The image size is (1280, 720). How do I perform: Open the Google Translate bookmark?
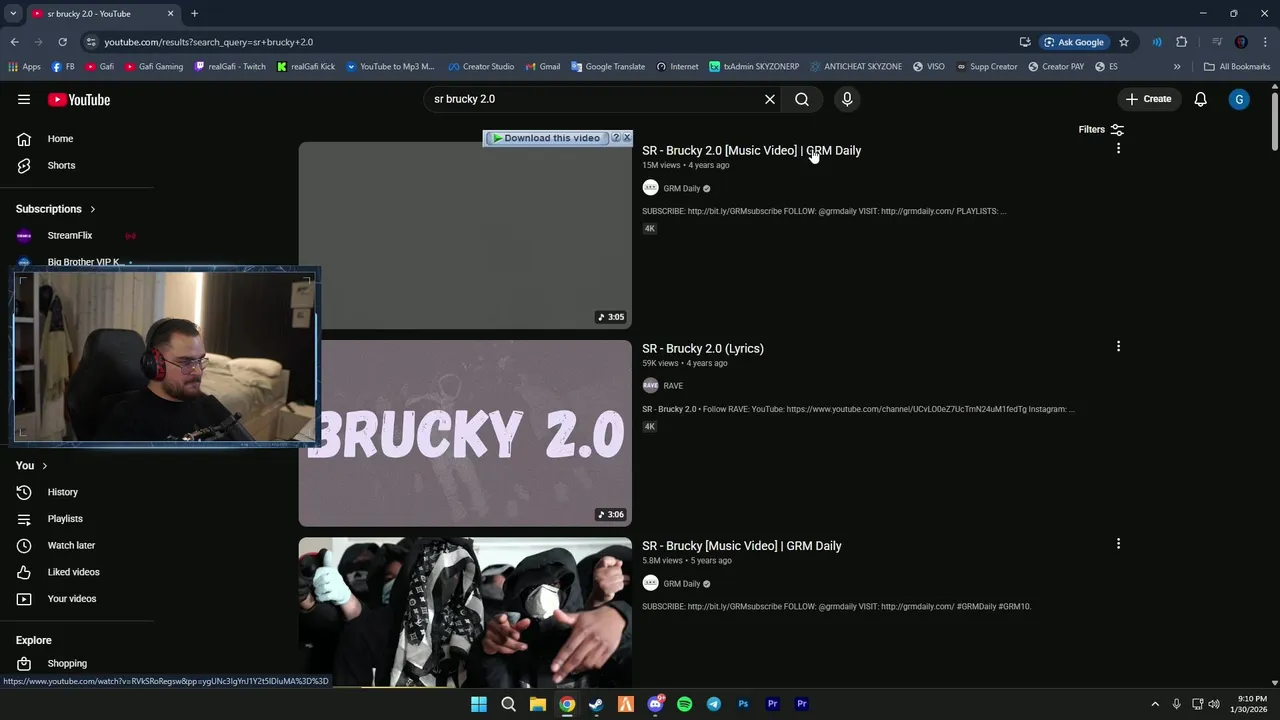[x=608, y=67]
